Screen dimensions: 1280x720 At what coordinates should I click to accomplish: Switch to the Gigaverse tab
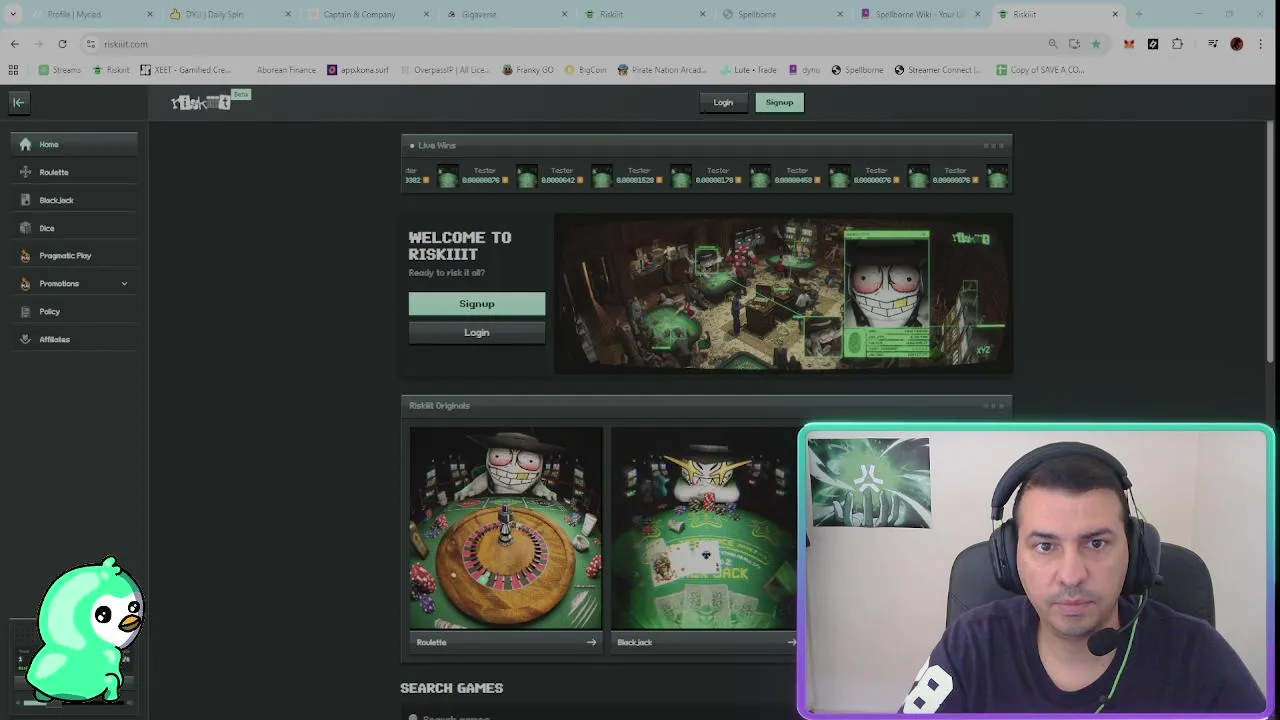[x=503, y=14]
